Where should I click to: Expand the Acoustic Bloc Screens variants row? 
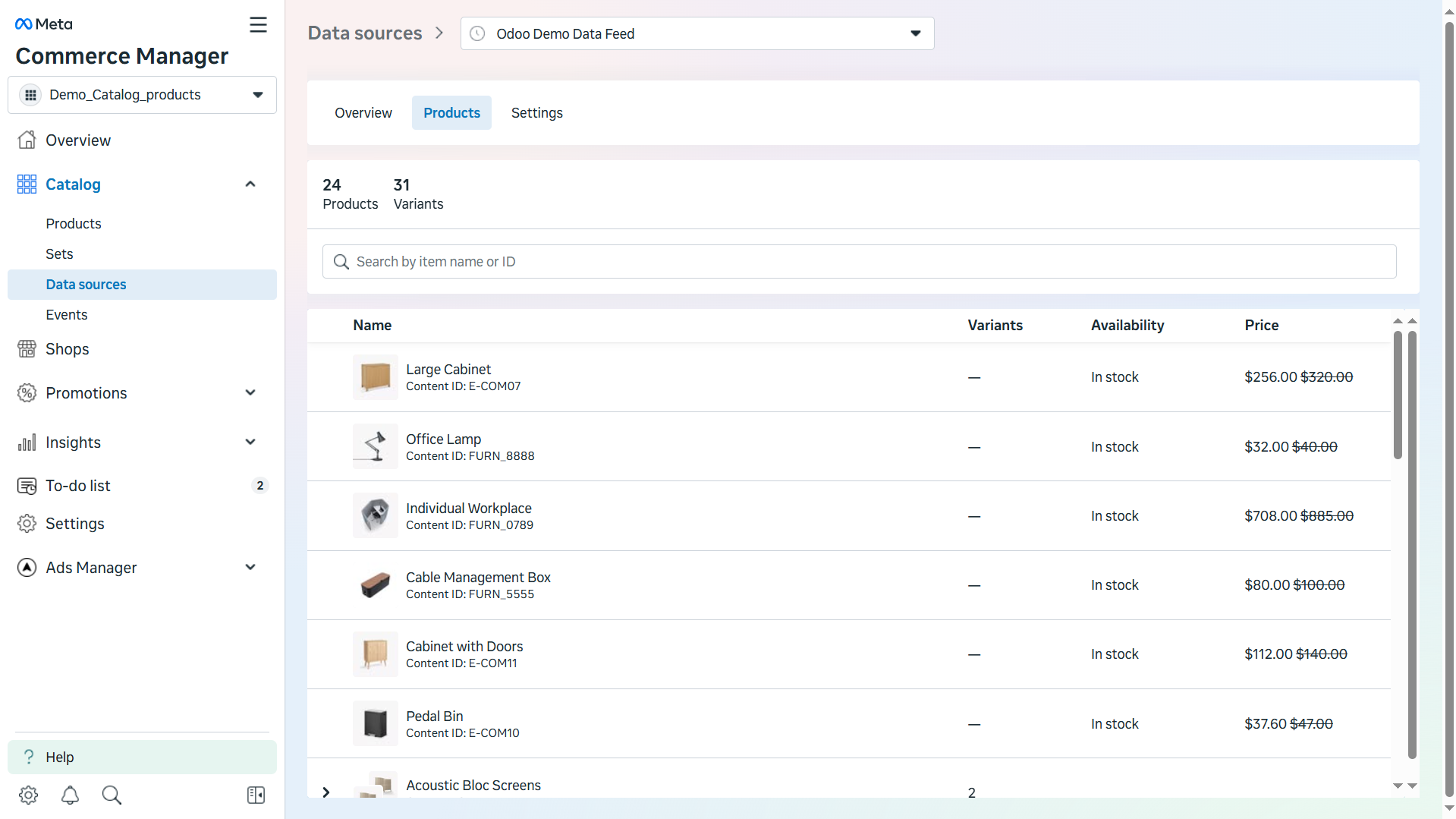click(x=326, y=792)
